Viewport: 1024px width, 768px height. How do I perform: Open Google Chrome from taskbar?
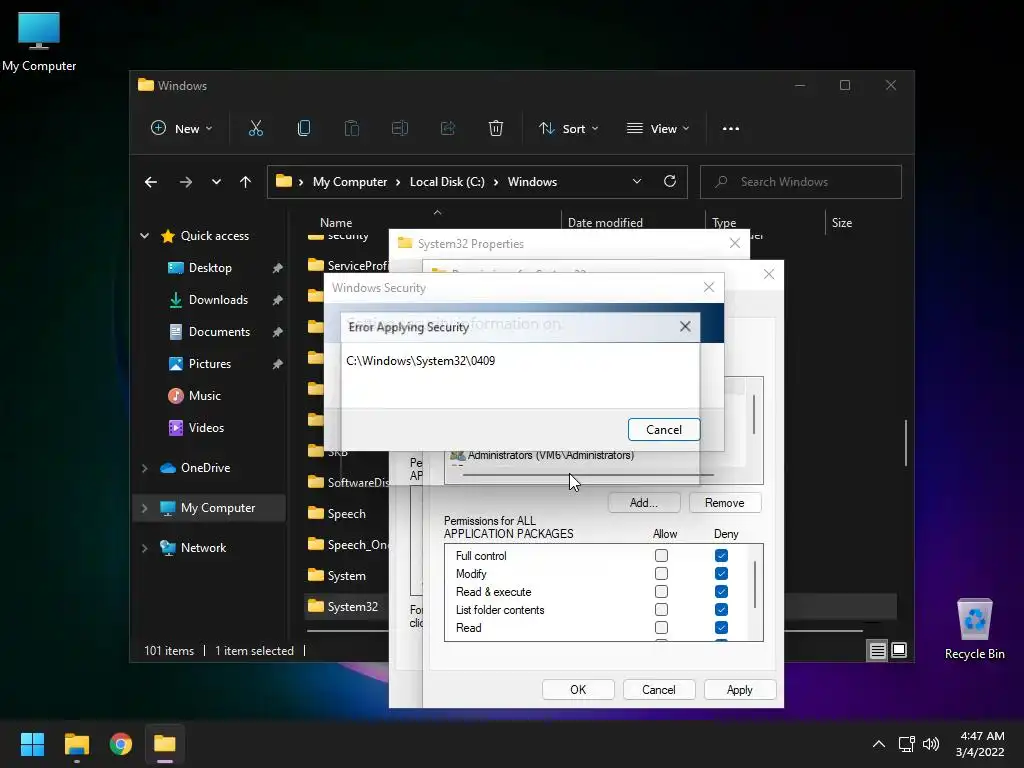tap(121, 744)
